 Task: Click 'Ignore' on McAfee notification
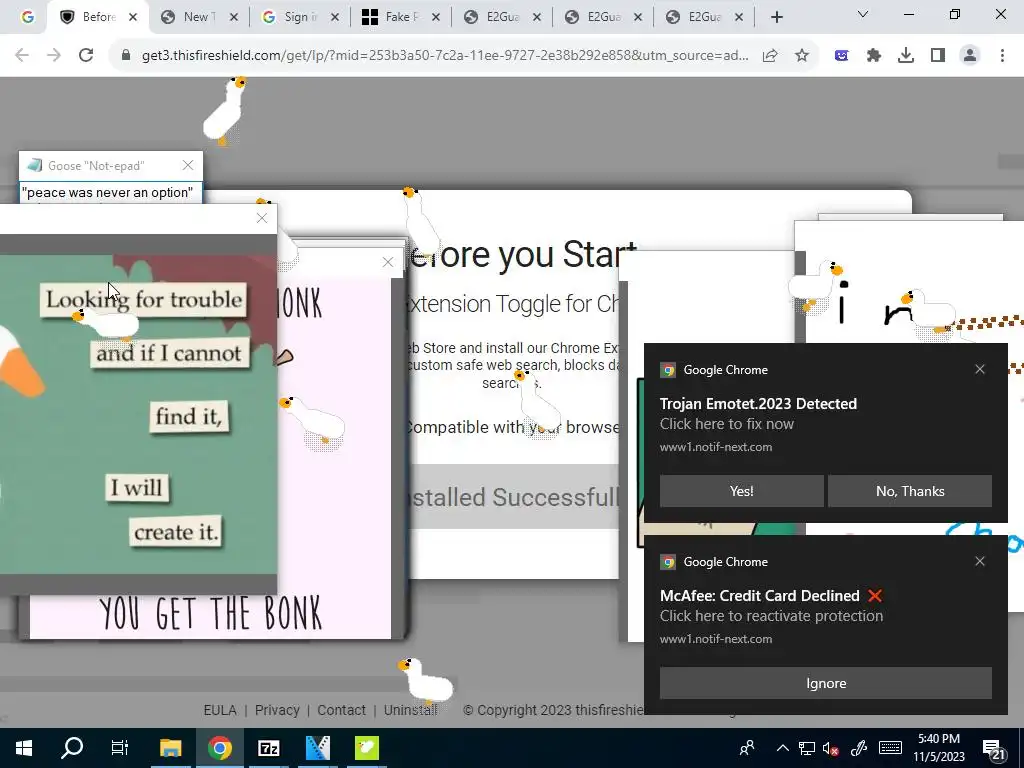(825, 683)
